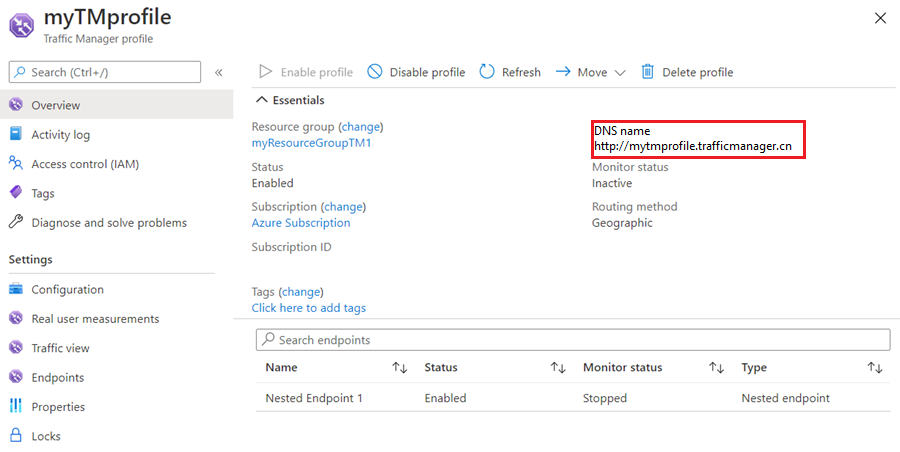Select the Nested Endpoint 1 row
The width and height of the screenshot is (900, 452).
tap(314, 398)
